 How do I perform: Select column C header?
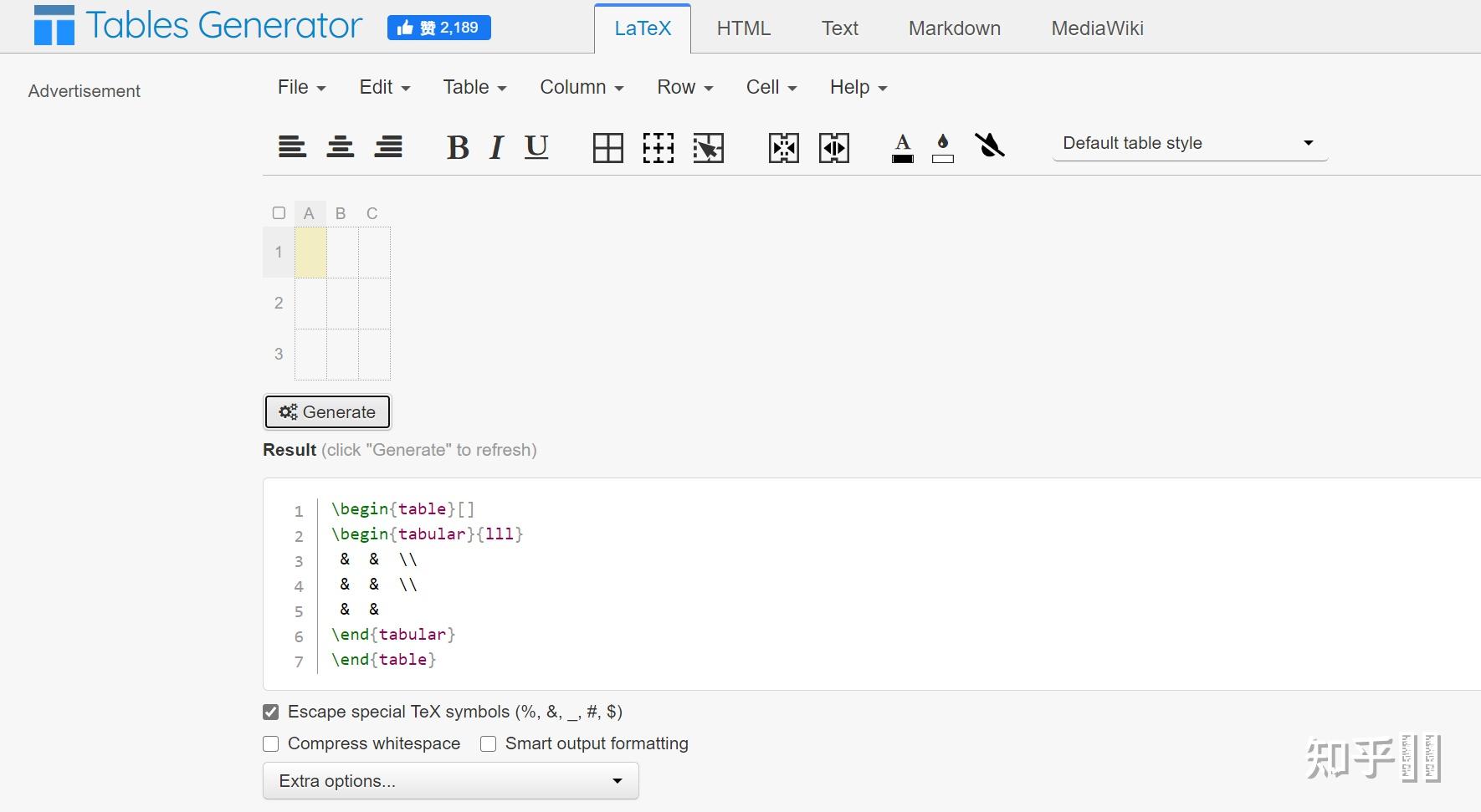[x=372, y=213]
